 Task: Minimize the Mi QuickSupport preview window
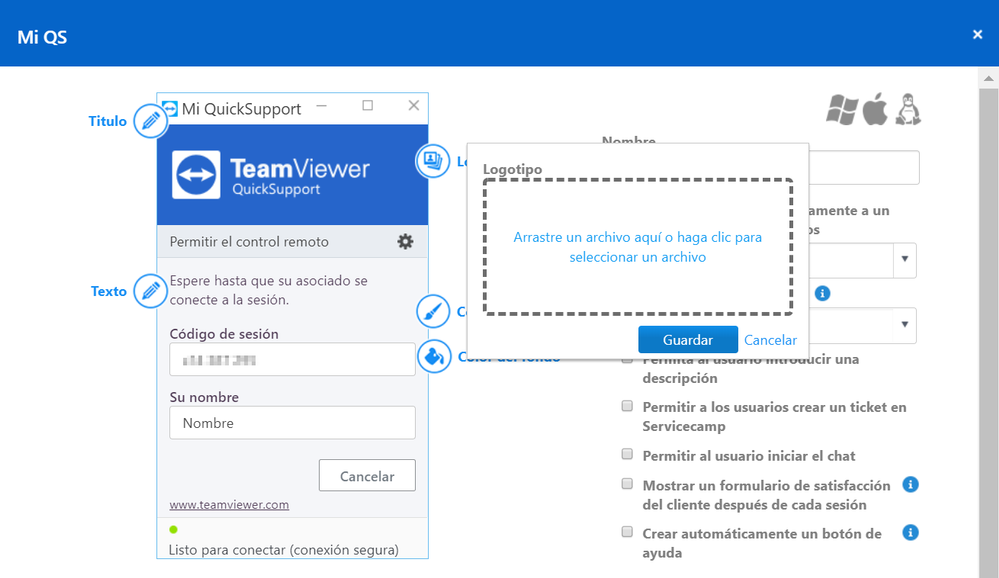click(322, 105)
